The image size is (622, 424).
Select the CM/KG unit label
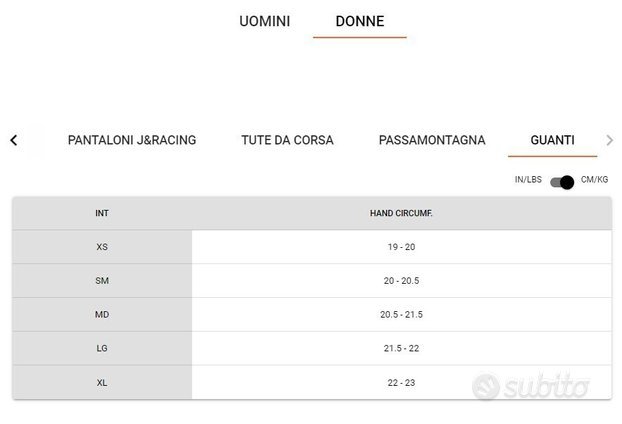pyautogui.click(x=594, y=180)
